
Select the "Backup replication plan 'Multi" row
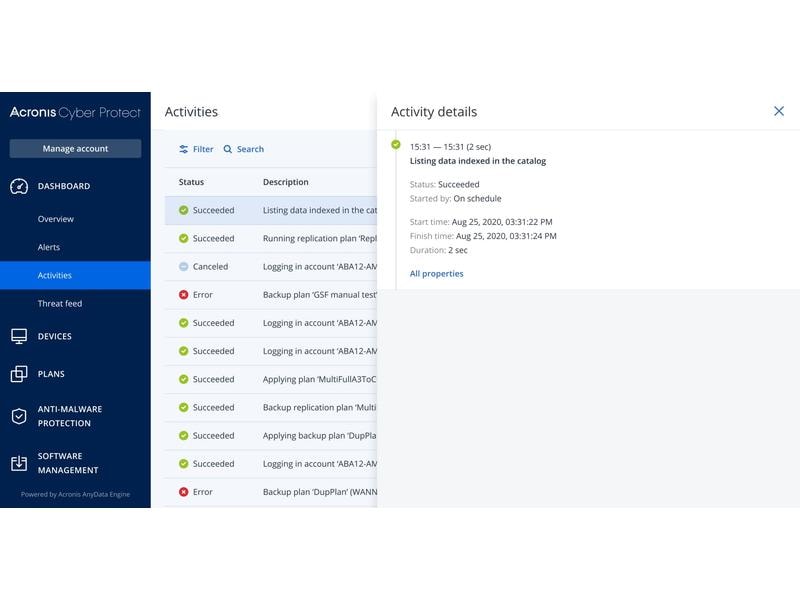coord(271,408)
